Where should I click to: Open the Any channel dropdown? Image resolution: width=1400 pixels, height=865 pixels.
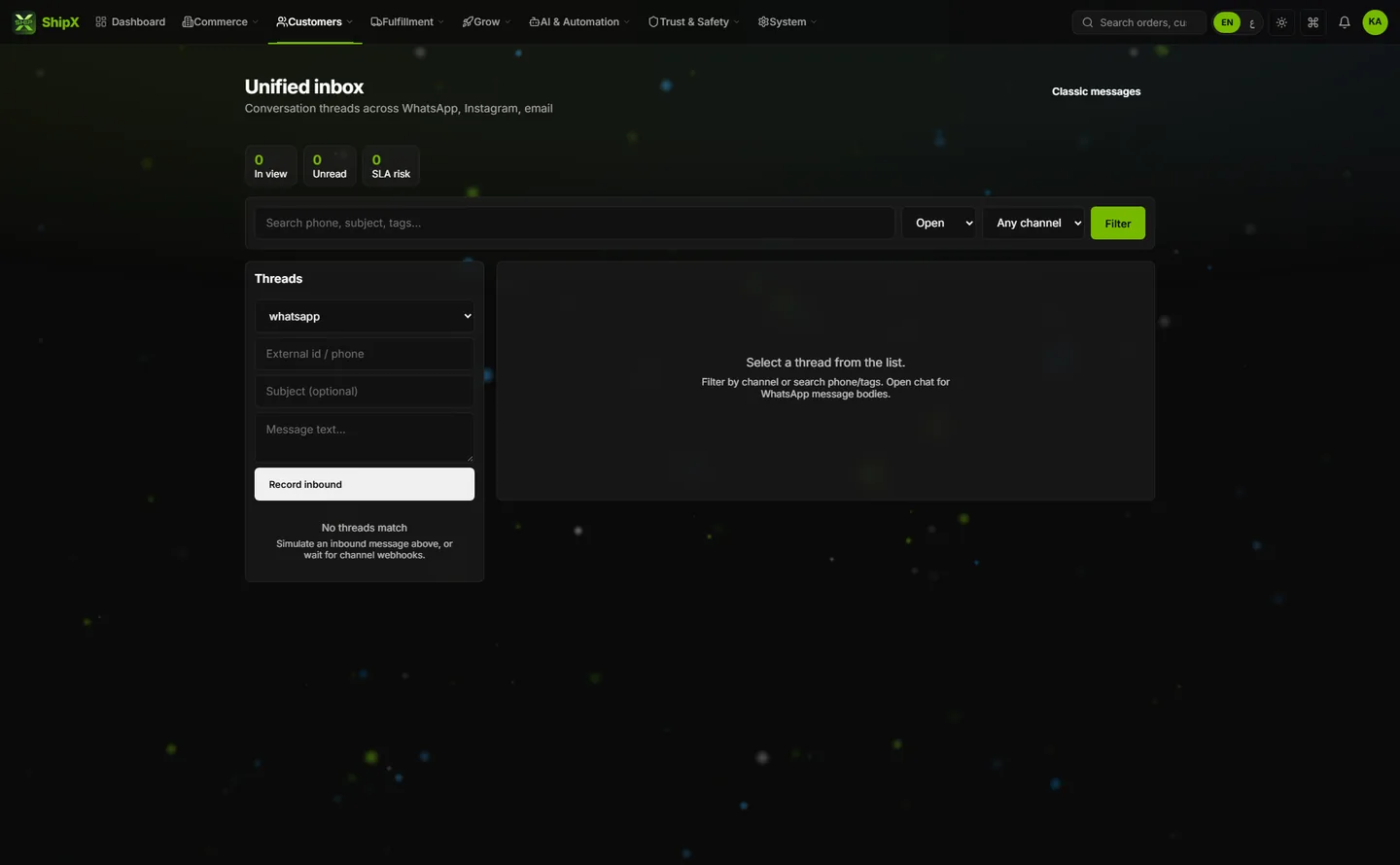point(1033,223)
